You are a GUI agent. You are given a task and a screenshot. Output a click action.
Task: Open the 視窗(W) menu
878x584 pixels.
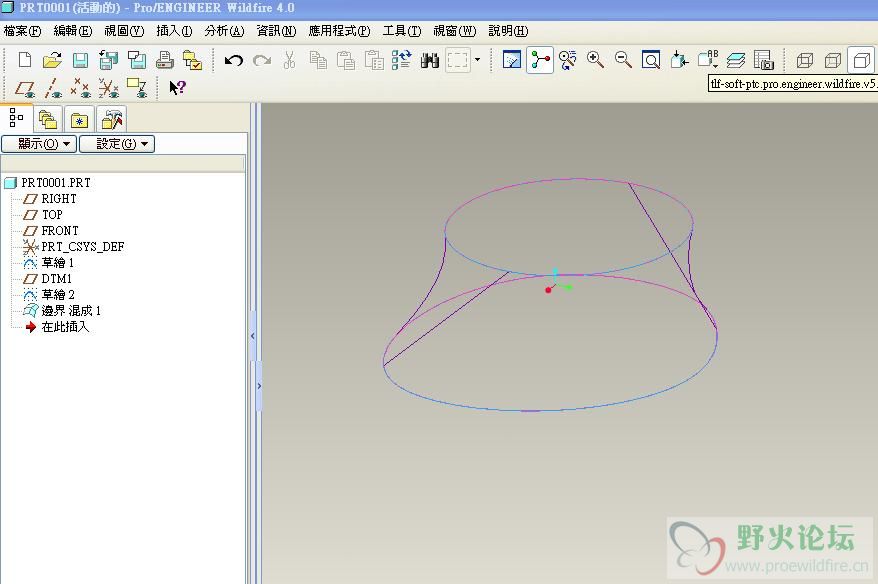click(455, 31)
